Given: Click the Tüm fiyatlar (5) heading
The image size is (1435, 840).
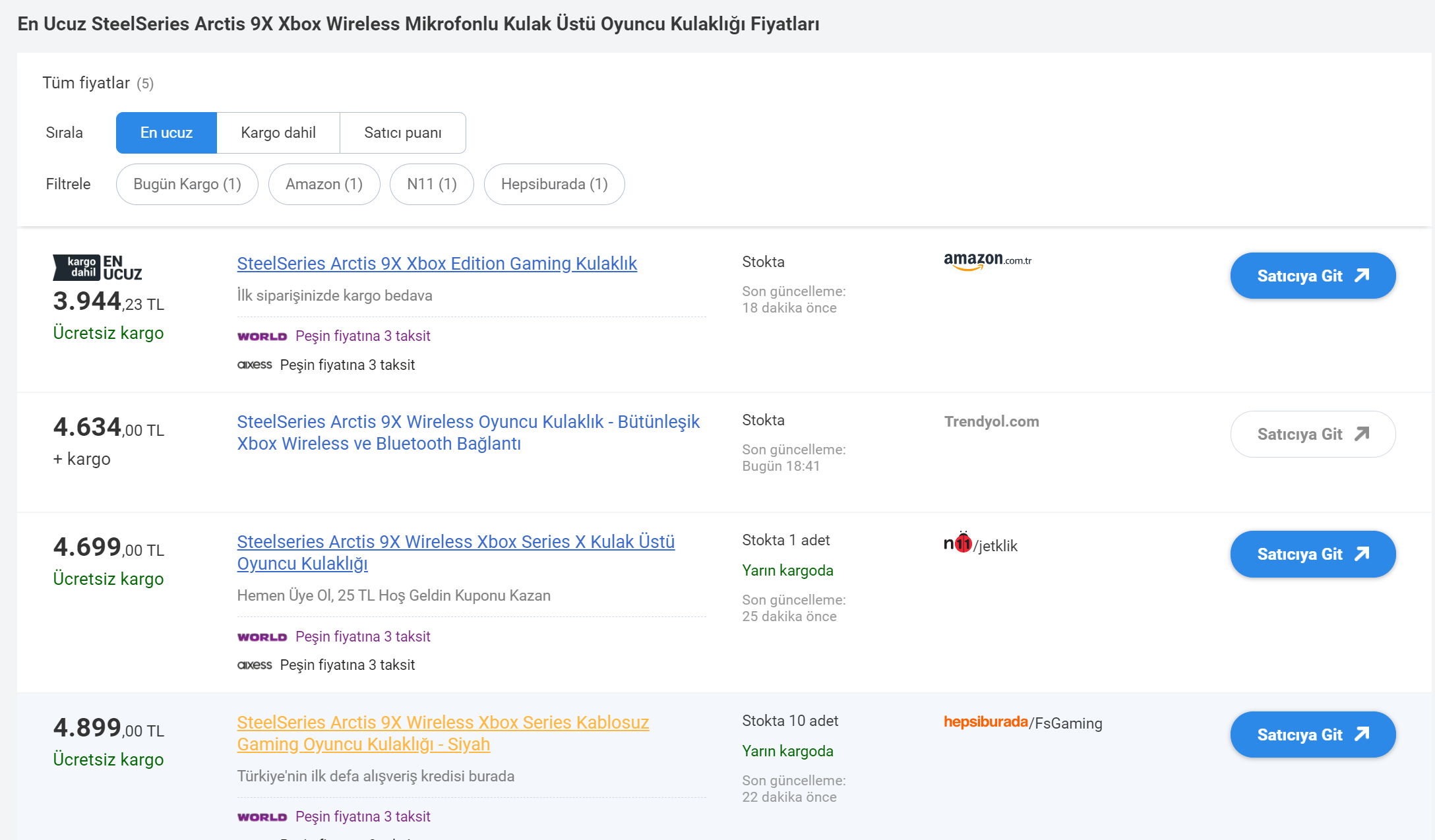Looking at the screenshot, I should pos(98,83).
